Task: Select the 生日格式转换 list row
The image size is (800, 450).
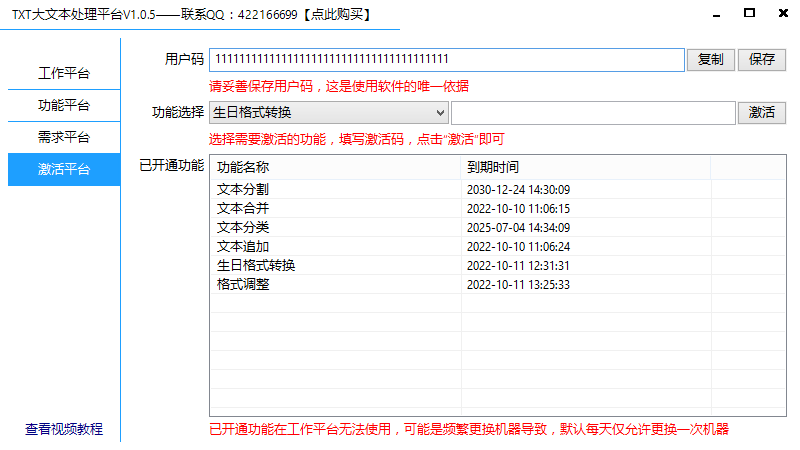Action: (497, 265)
